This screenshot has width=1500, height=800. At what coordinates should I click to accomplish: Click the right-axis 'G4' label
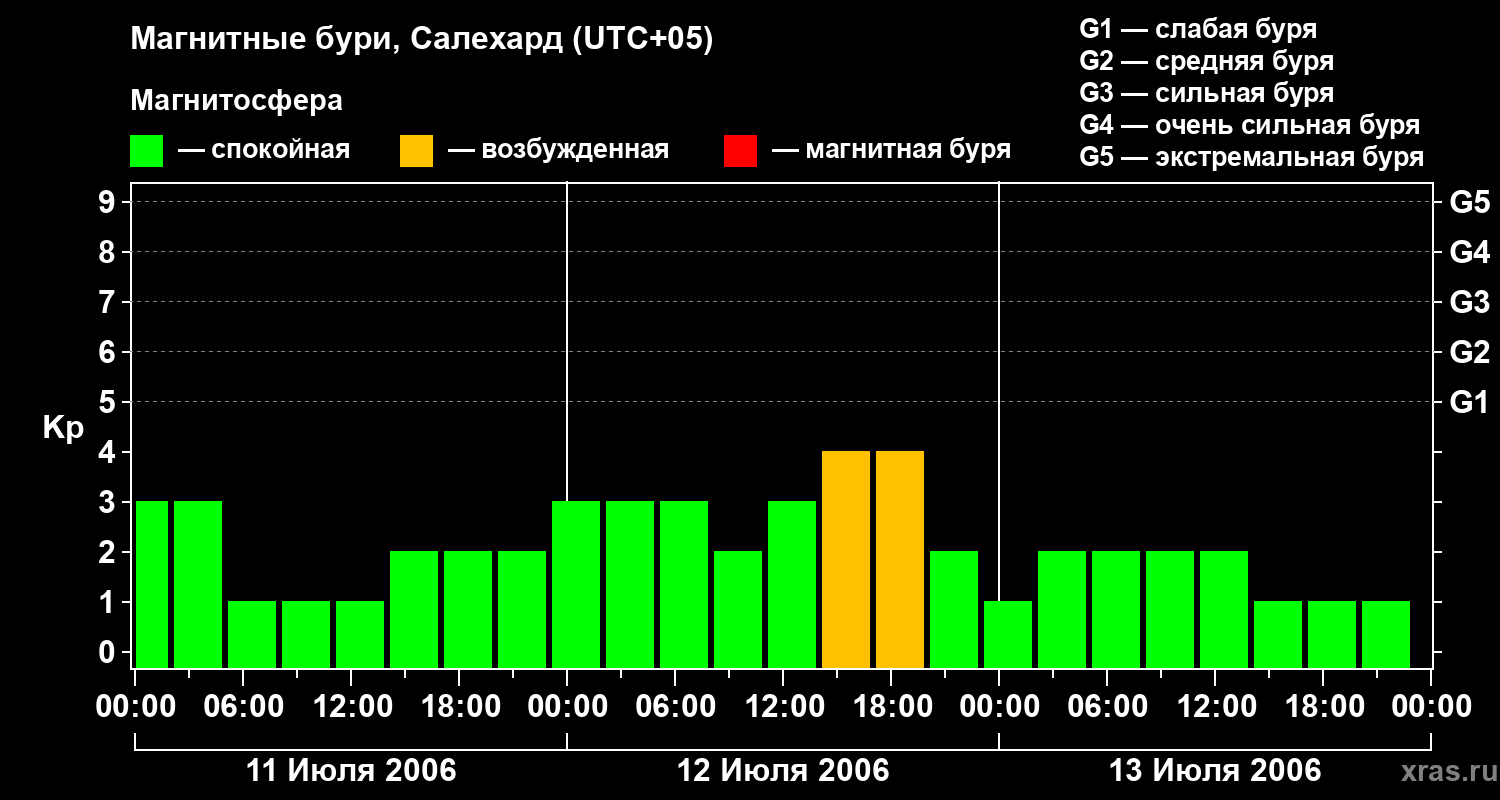coord(1469,252)
